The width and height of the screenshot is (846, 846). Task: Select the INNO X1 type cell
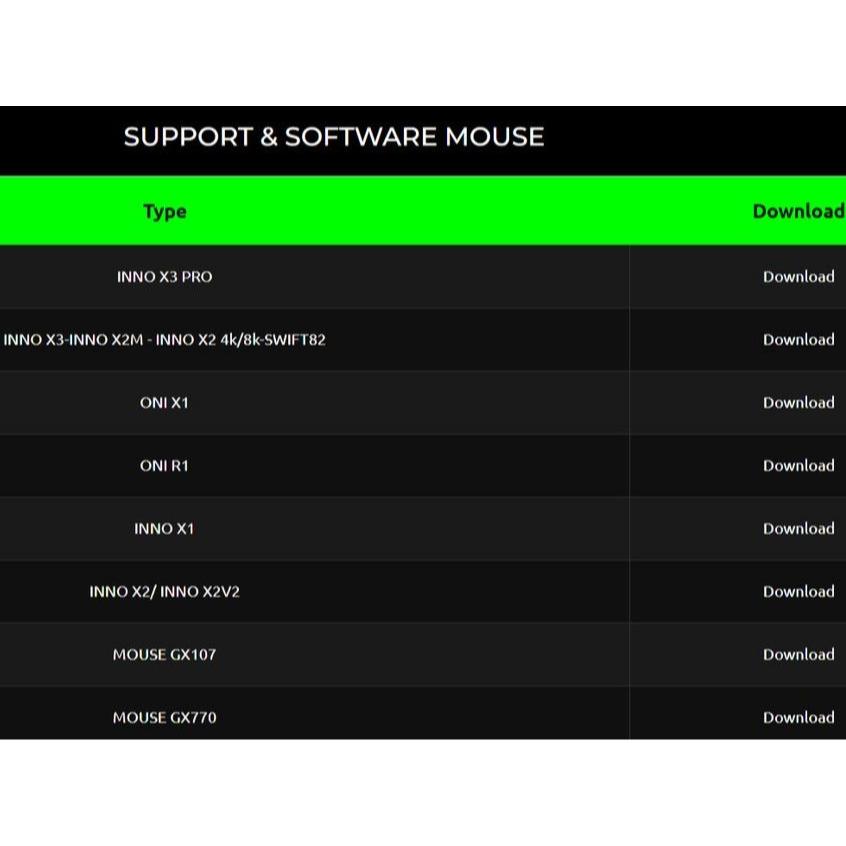pyautogui.click(x=165, y=529)
